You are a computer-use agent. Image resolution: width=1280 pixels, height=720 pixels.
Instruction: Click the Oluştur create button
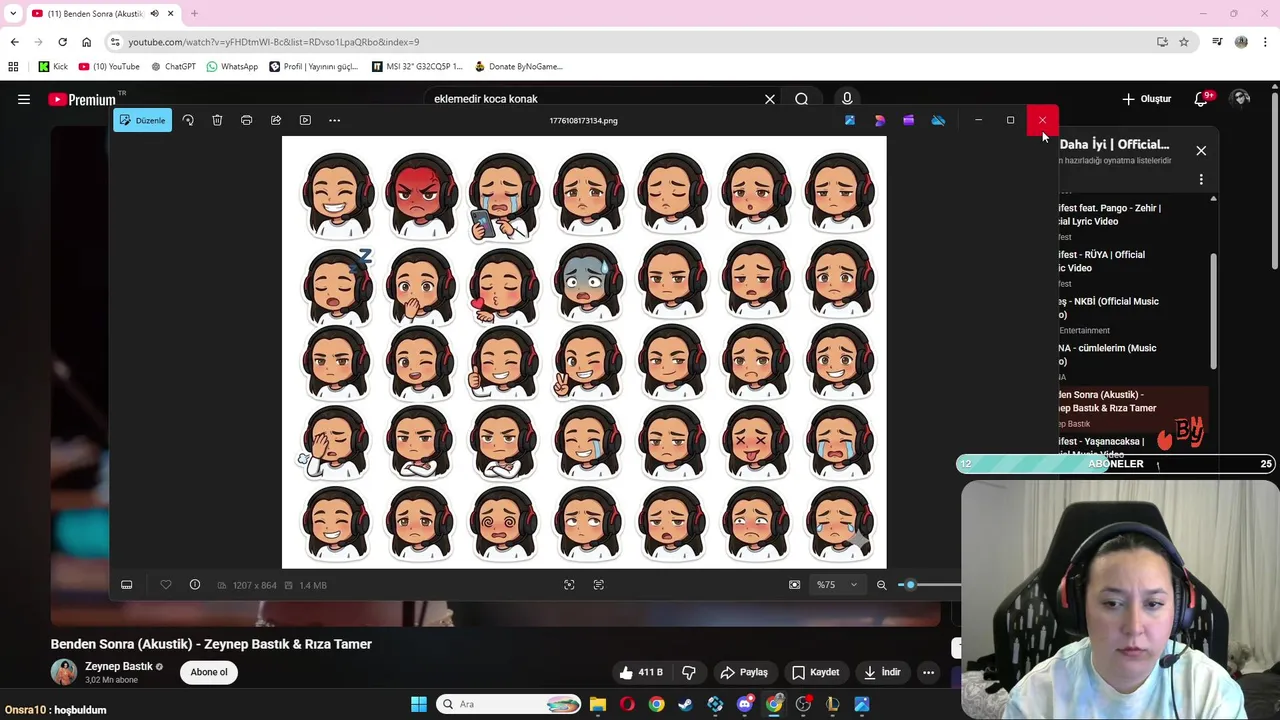coord(1147,99)
